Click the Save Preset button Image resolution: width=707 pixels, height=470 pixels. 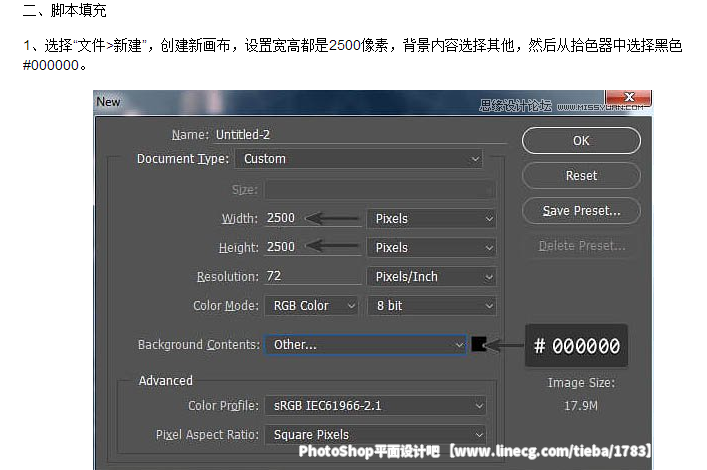pyautogui.click(x=581, y=211)
